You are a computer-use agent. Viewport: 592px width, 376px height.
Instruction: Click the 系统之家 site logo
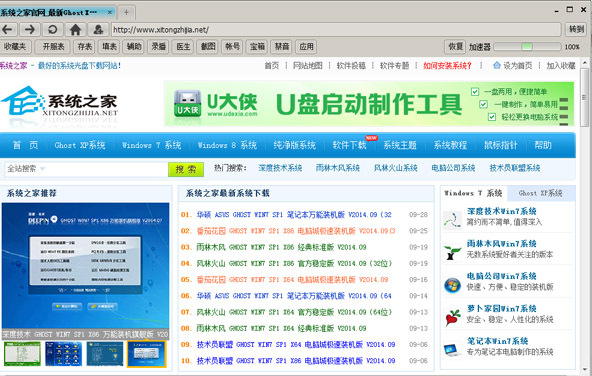[60, 102]
